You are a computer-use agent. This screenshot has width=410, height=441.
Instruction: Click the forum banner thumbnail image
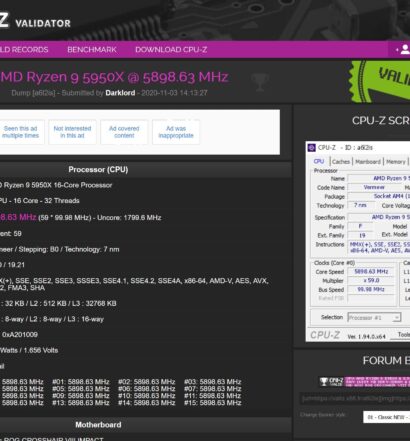tap(365, 382)
